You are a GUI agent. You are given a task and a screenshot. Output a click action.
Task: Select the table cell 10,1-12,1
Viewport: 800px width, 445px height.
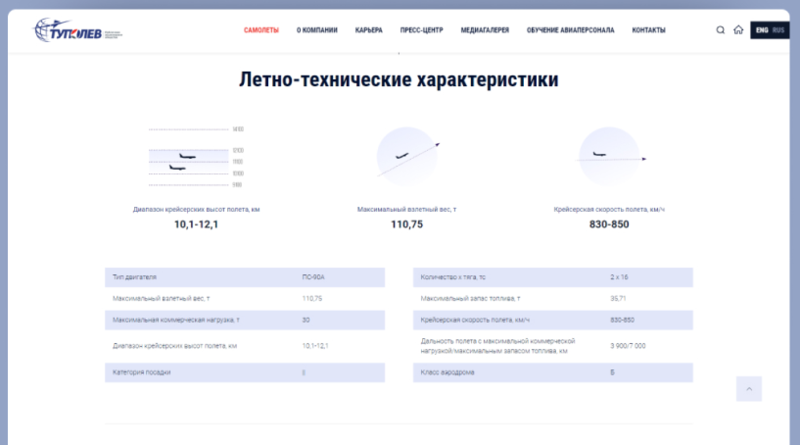point(315,346)
